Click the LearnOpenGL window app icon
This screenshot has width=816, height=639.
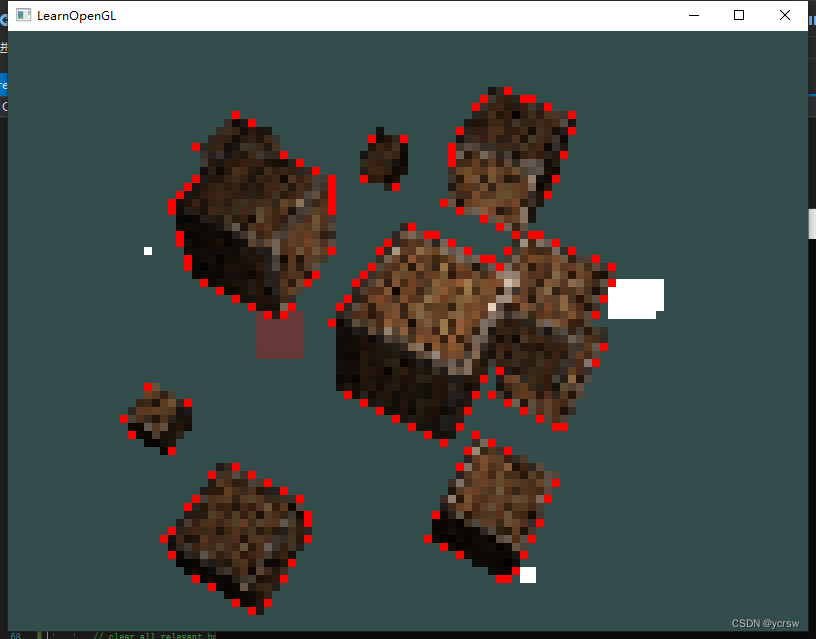pyautogui.click(x=23, y=15)
